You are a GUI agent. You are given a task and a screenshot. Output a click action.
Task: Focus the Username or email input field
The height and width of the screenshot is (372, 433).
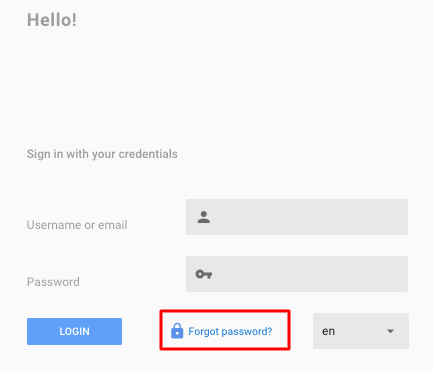click(x=297, y=217)
